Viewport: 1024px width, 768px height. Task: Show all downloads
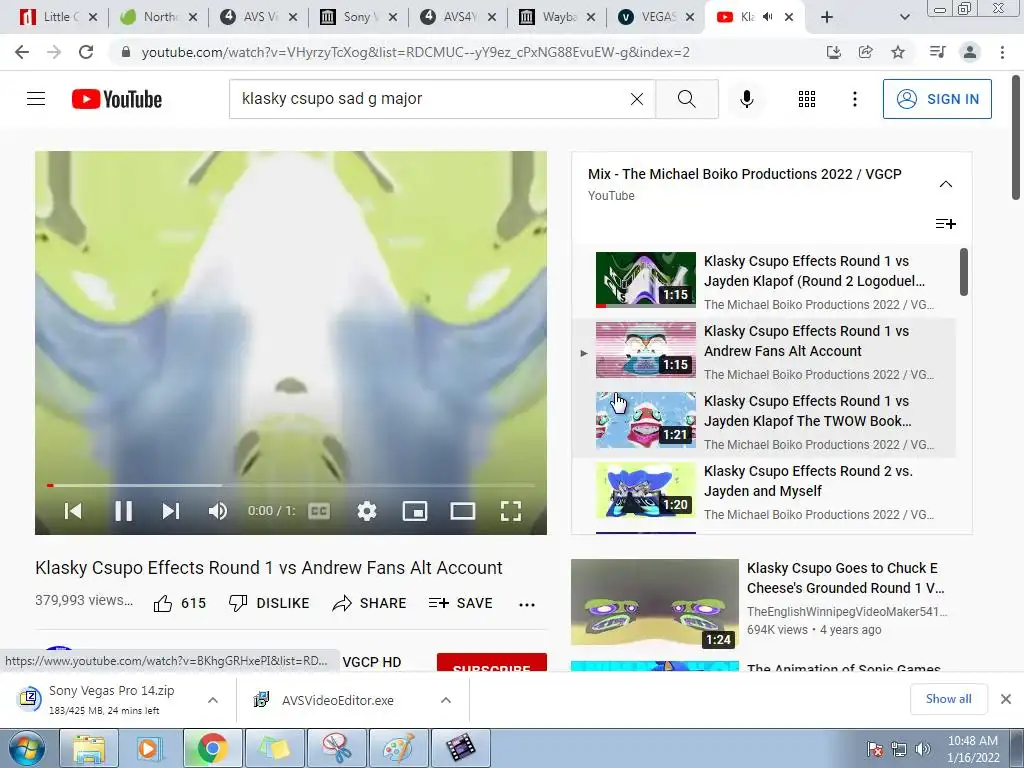click(948, 699)
